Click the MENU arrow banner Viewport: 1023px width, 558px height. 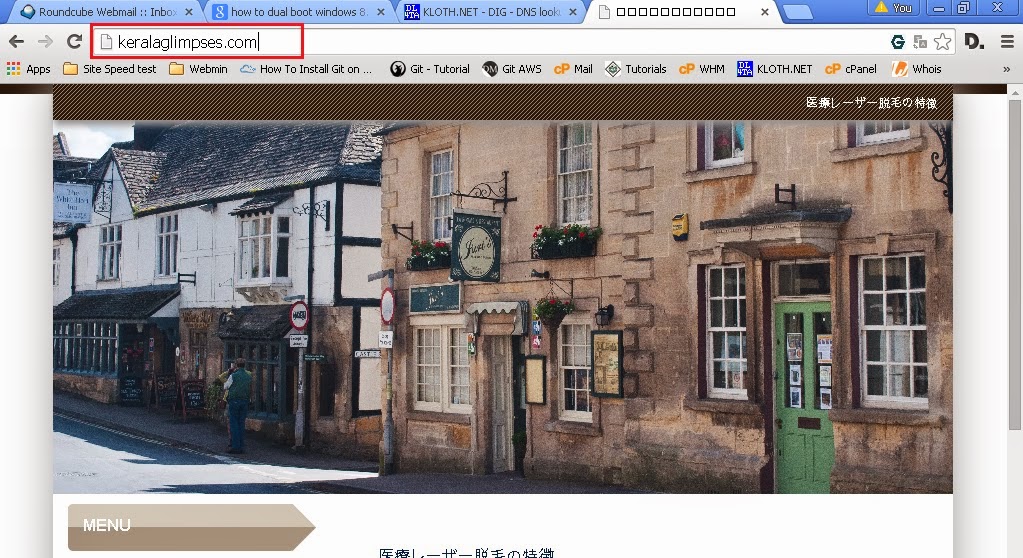(x=191, y=527)
